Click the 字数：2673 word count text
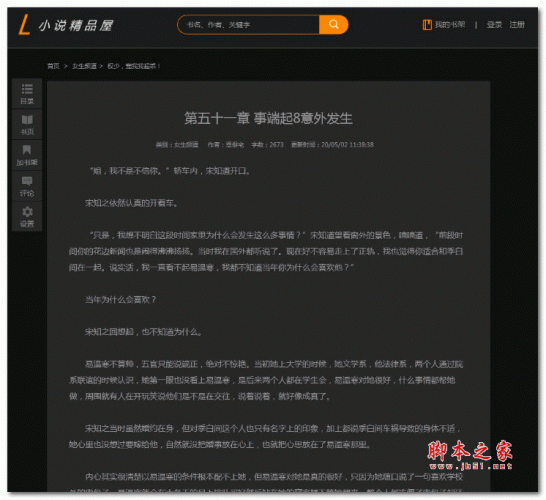This screenshot has height=500, width=546. pyautogui.click(x=267, y=144)
